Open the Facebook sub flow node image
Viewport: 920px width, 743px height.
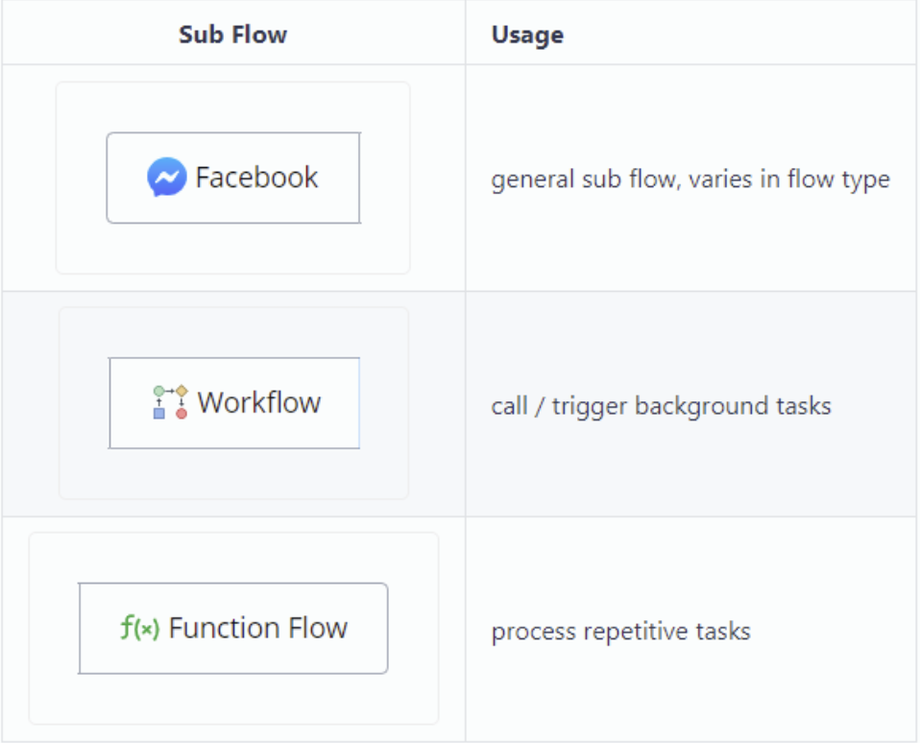click(x=233, y=178)
